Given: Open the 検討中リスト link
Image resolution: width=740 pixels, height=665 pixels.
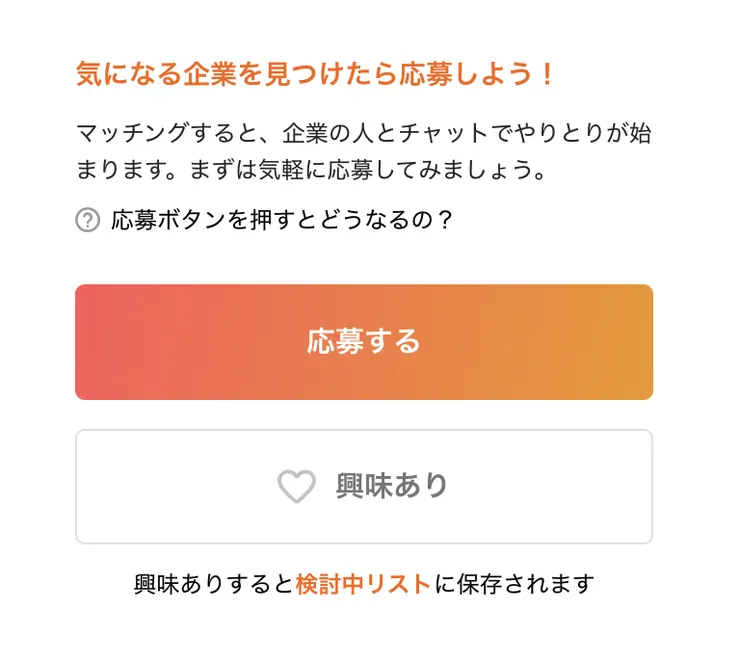Looking at the screenshot, I should coord(363,584).
